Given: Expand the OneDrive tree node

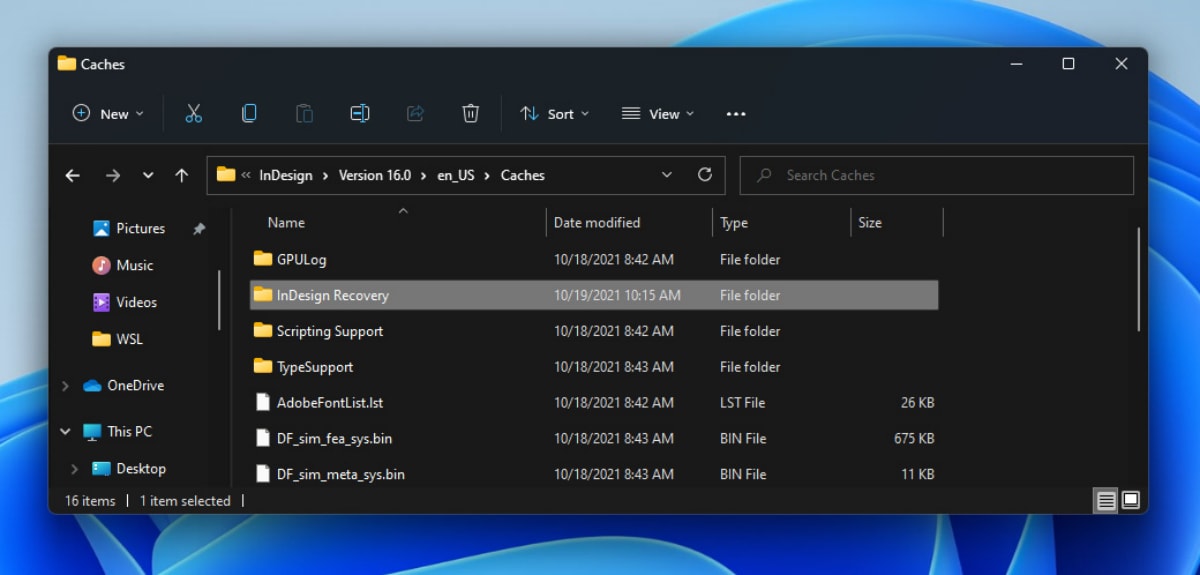Looking at the screenshot, I should 66,386.
